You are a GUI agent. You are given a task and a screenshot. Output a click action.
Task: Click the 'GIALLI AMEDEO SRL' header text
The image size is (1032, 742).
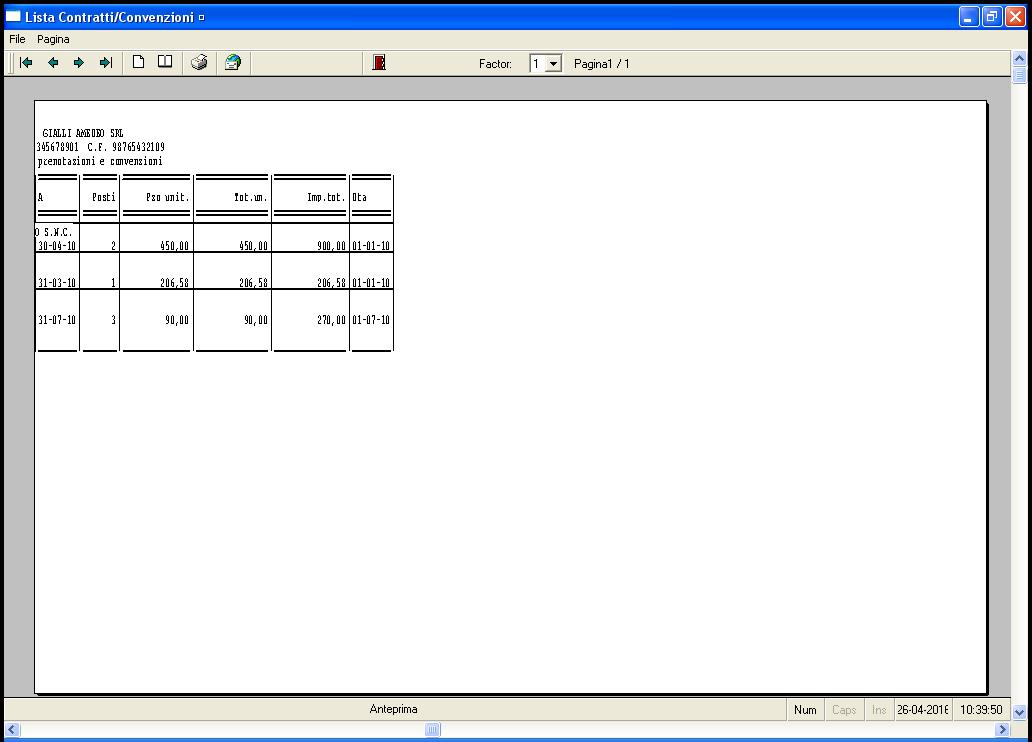pos(82,133)
